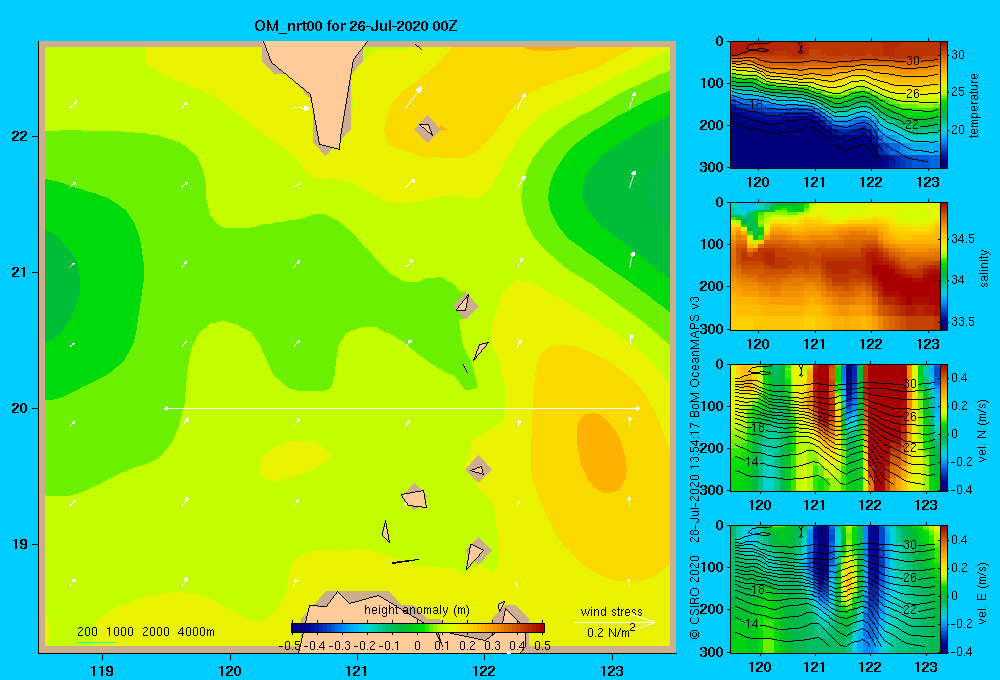Click the 'height anomaly (m)' legend label
This screenshot has width=1000, height=680.
417,610
